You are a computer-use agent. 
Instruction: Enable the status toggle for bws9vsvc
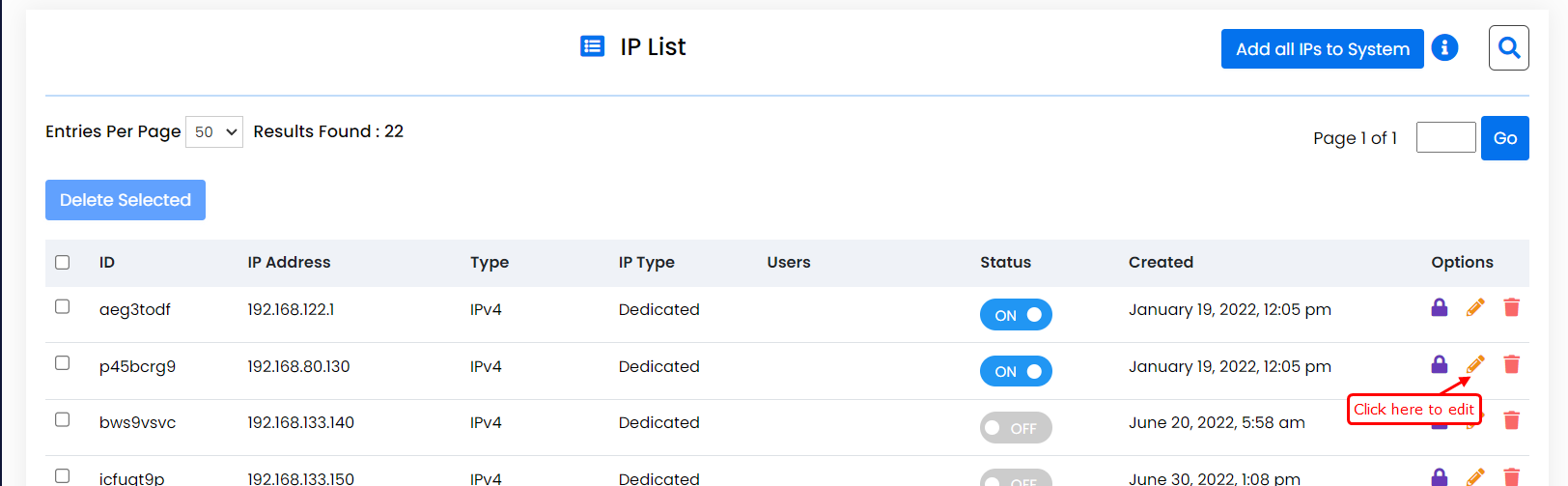(1016, 428)
